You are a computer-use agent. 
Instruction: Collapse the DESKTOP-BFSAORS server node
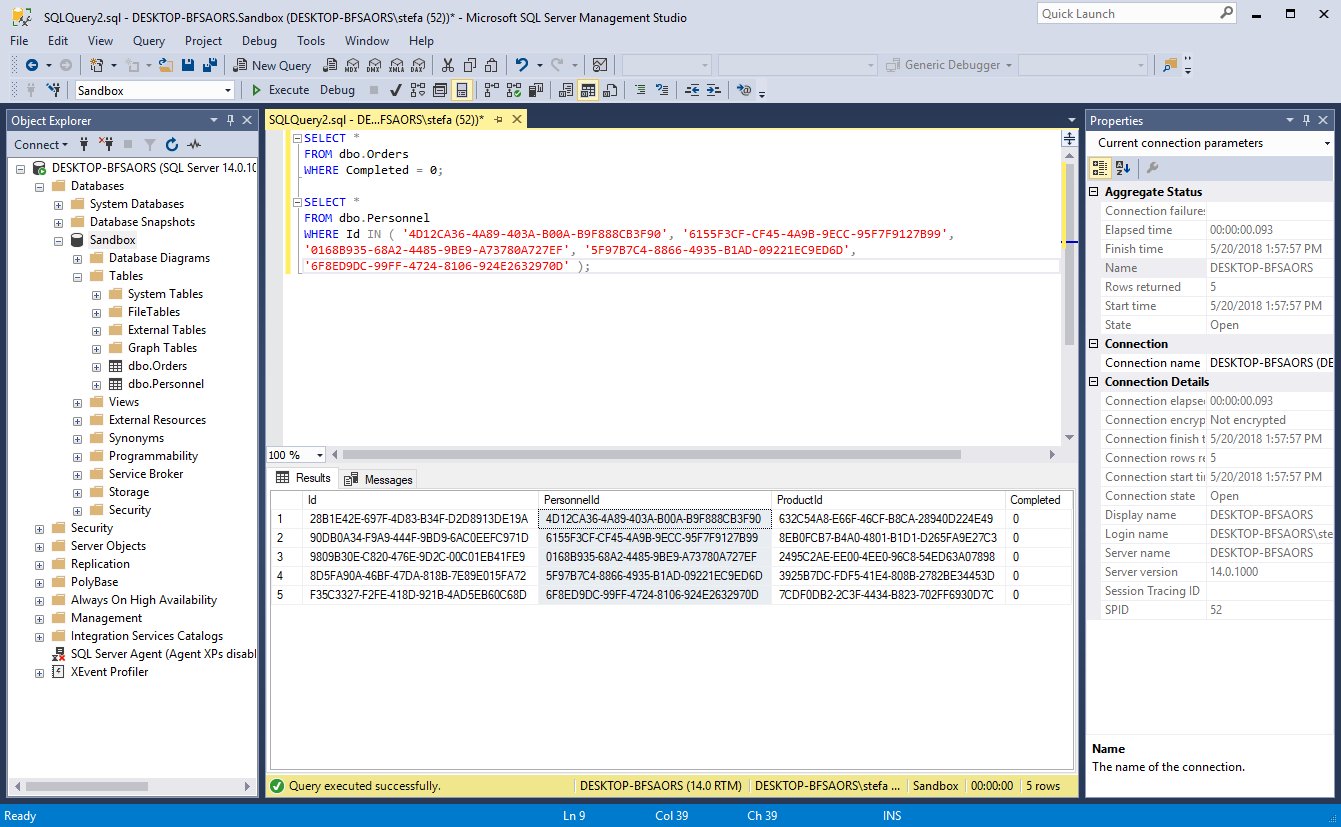pyautogui.click(x=21, y=168)
